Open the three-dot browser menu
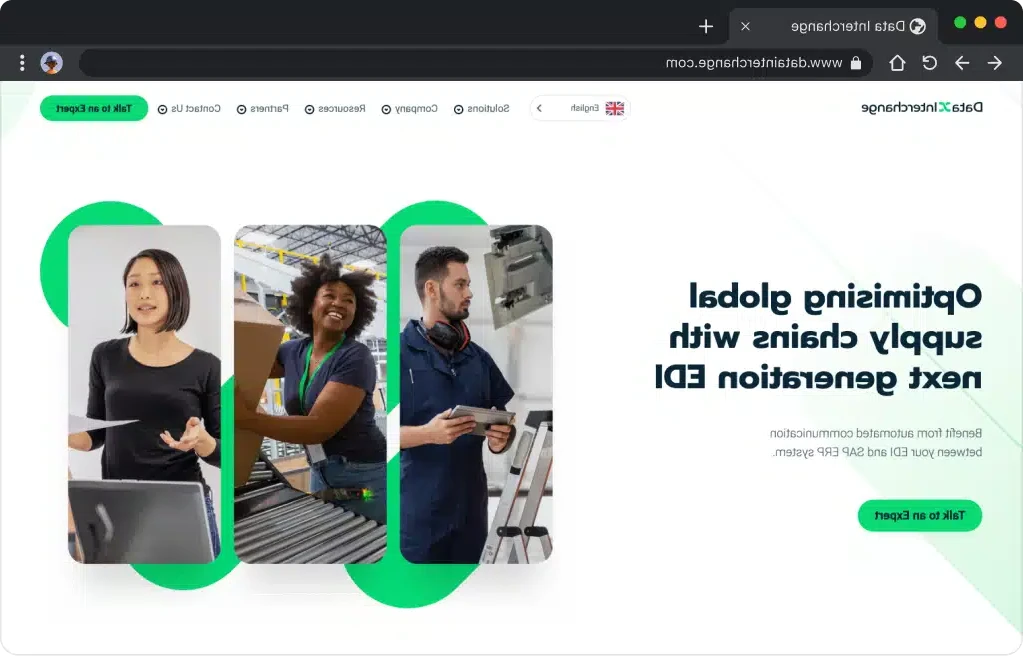This screenshot has height=656, width=1023. (22, 63)
